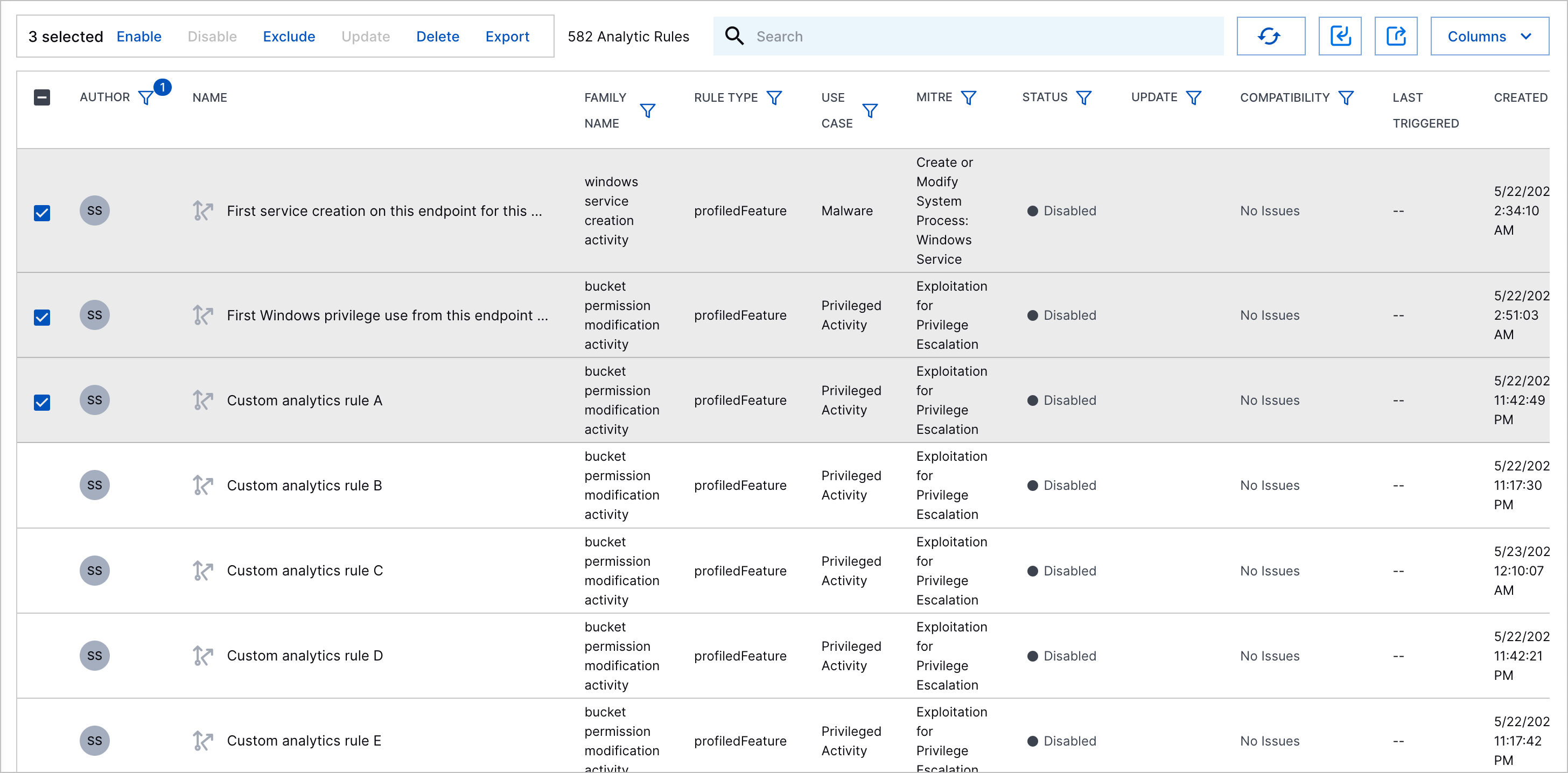The height and width of the screenshot is (773, 1568).
Task: Open the MITRE column filter
Action: (969, 98)
